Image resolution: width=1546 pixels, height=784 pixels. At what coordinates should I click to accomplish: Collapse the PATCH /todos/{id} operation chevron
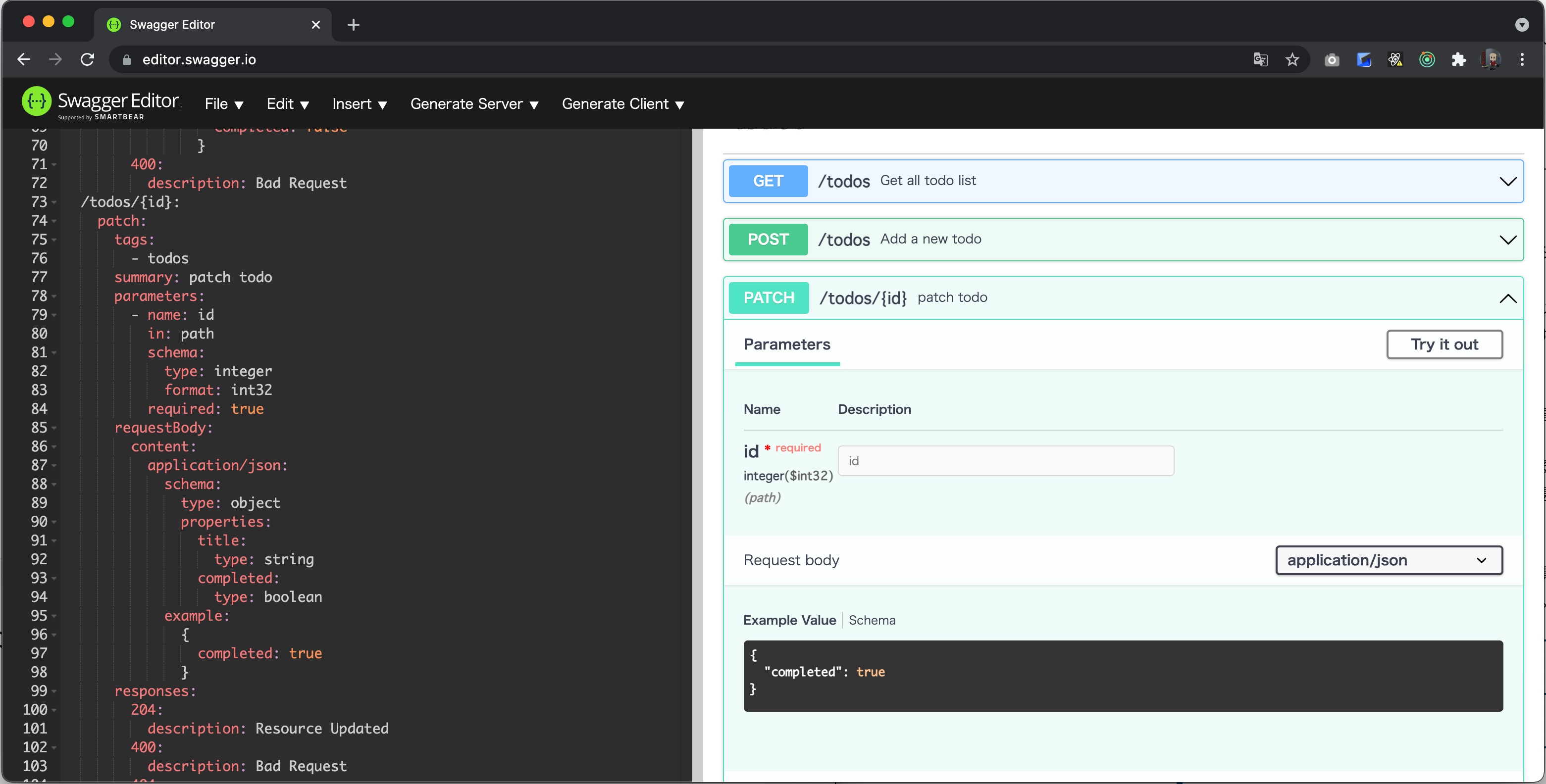(x=1507, y=298)
